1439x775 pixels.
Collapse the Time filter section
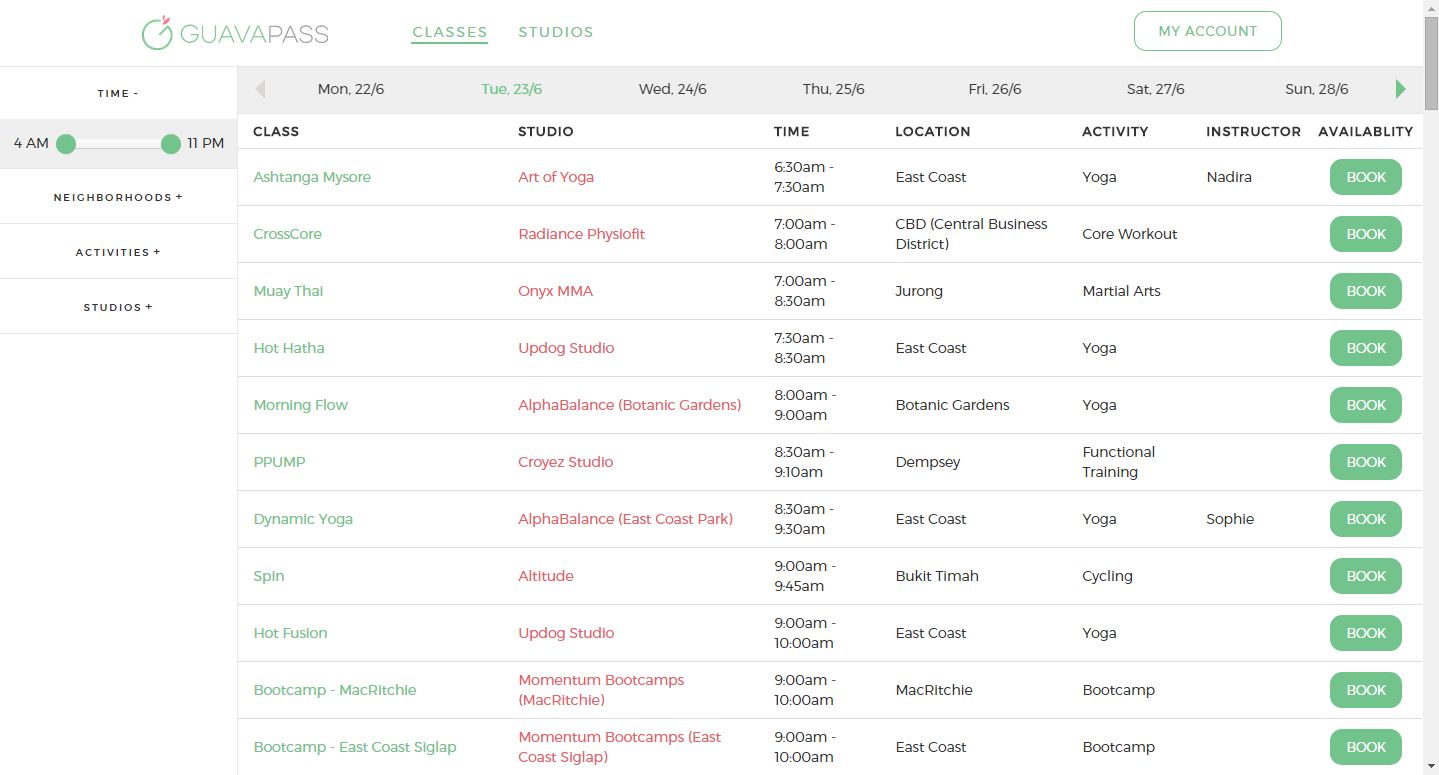[118, 93]
